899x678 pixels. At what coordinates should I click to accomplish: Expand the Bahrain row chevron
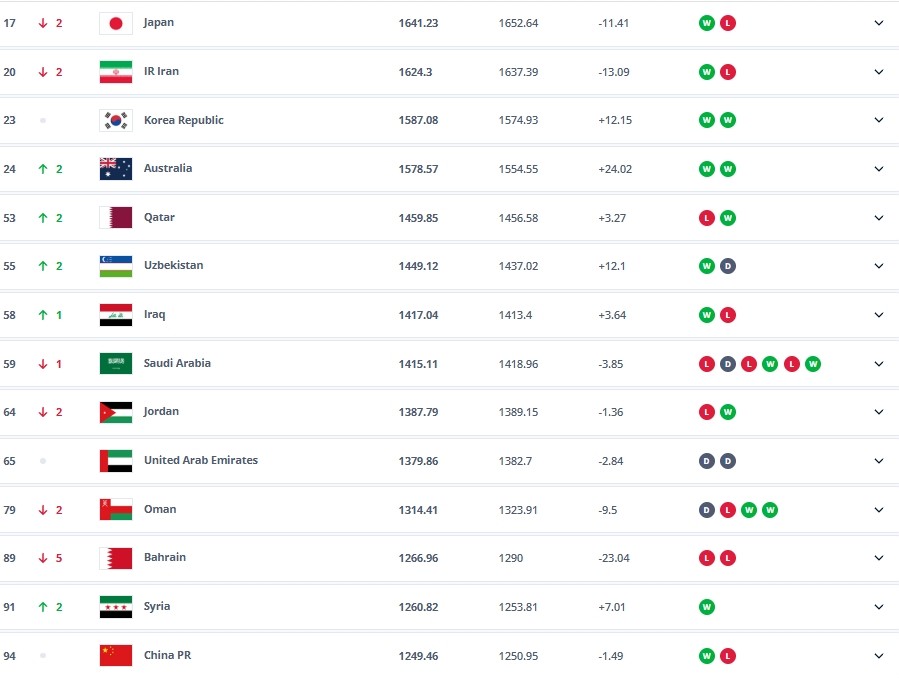coord(879,558)
